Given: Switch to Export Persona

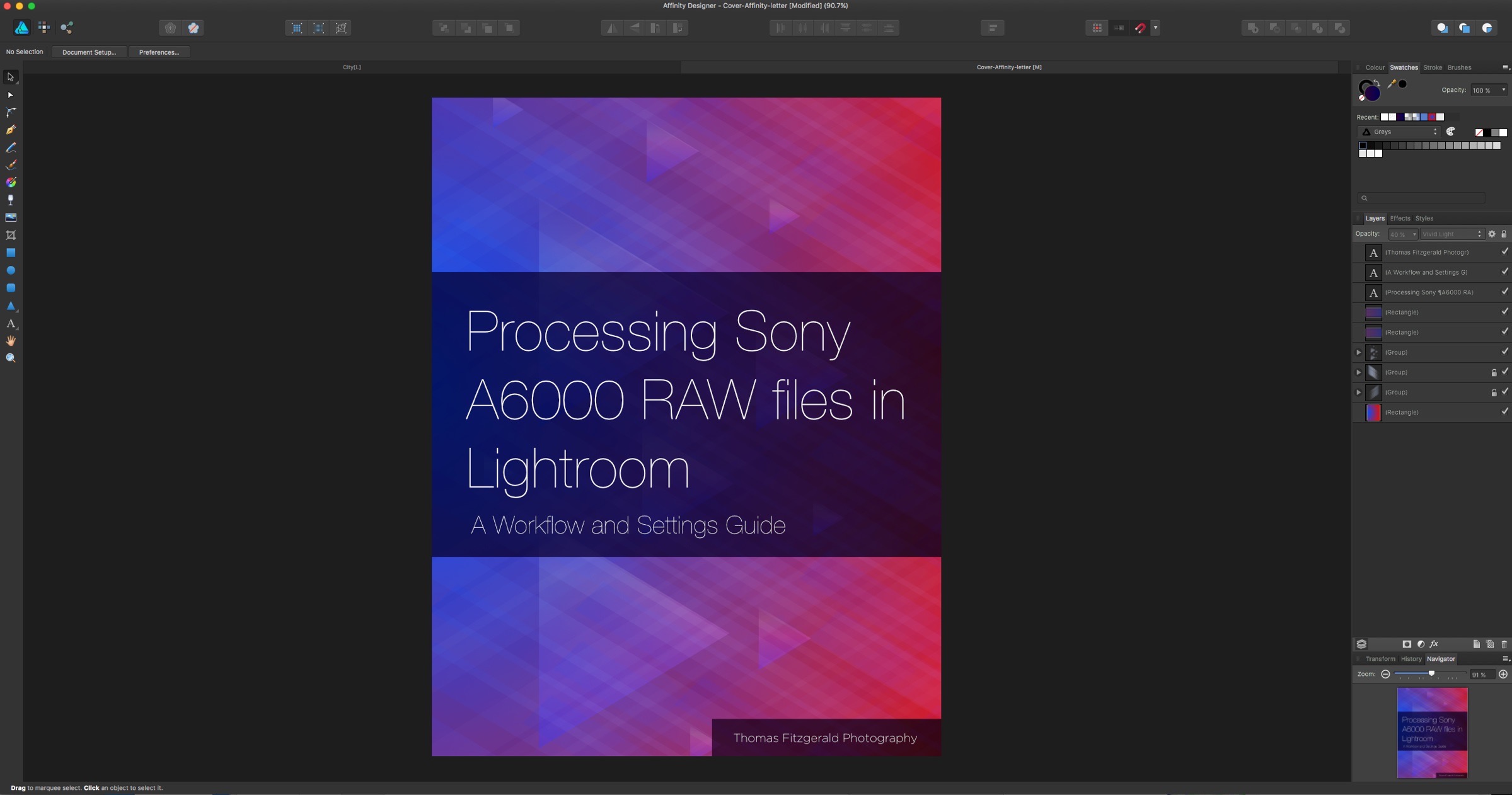Looking at the screenshot, I should tap(67, 28).
